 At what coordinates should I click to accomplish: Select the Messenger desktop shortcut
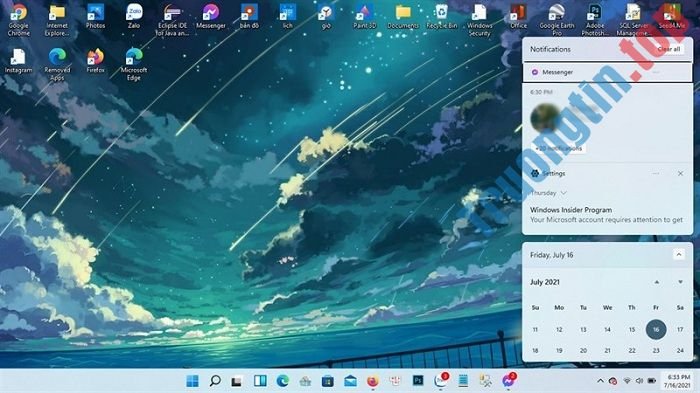coord(211,16)
